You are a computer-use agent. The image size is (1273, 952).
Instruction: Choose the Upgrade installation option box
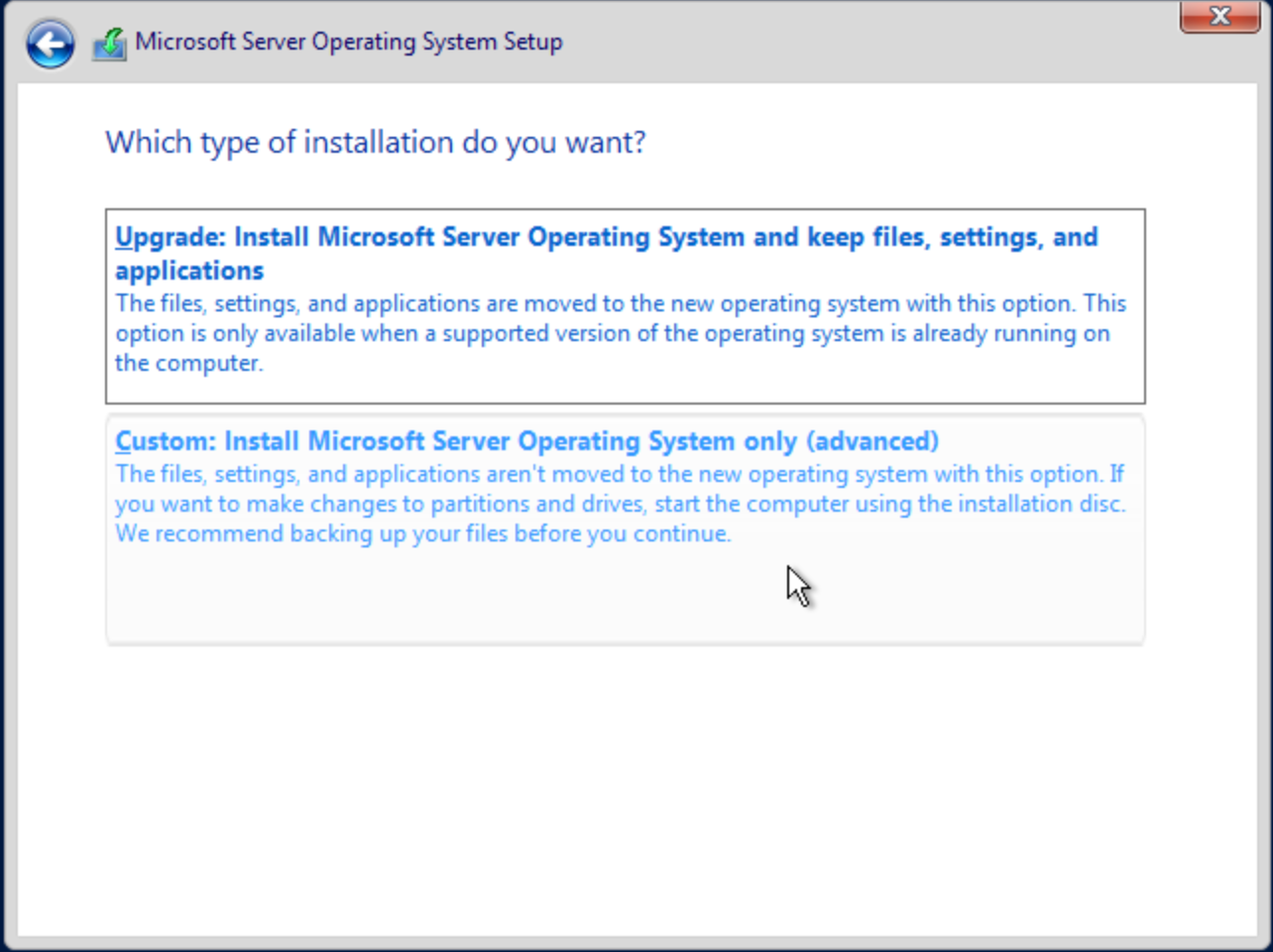point(625,305)
